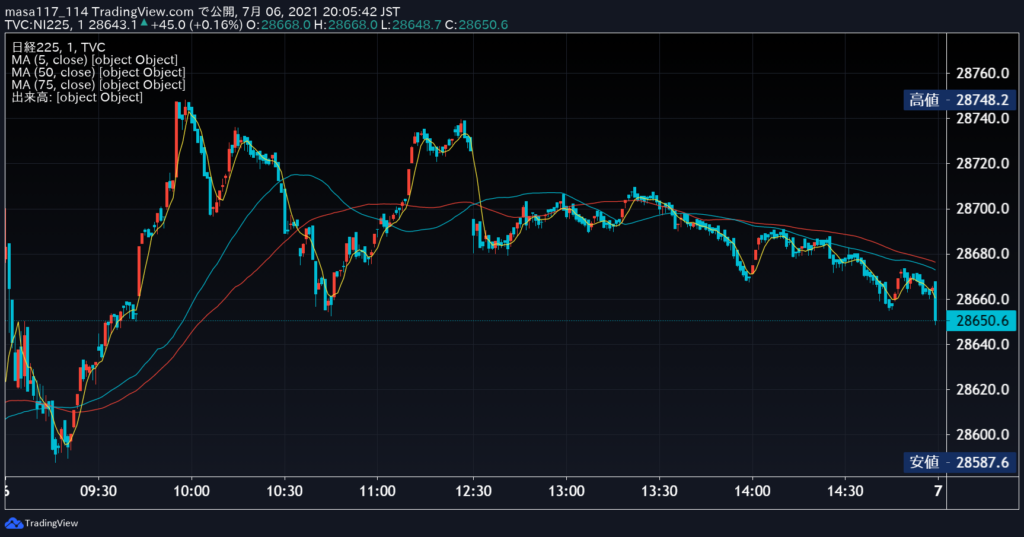Click the current price tag 28650.6

click(x=981, y=321)
